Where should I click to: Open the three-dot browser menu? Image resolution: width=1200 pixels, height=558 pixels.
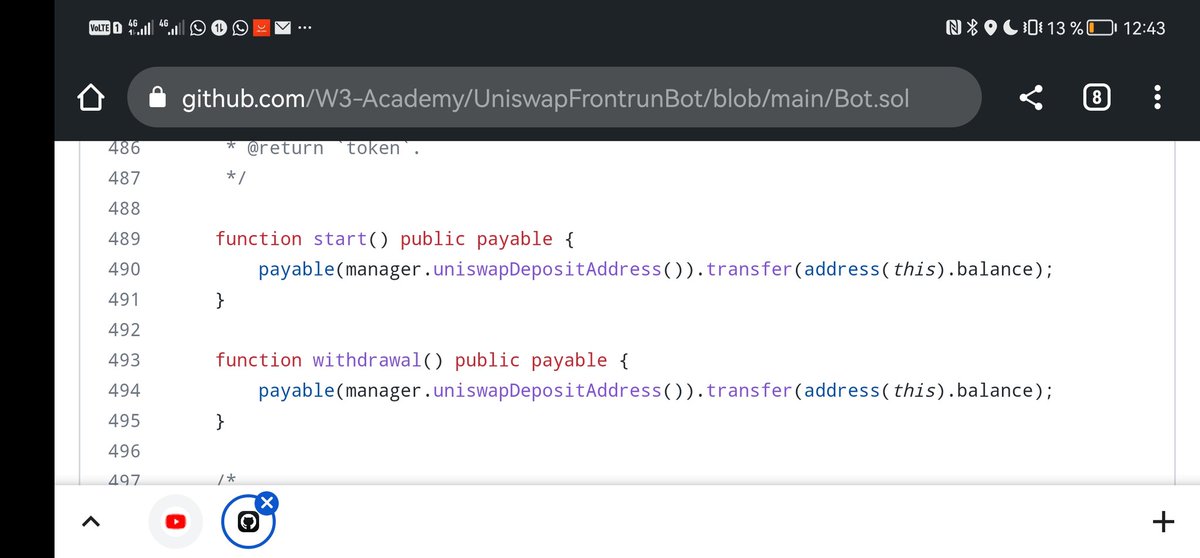click(x=1157, y=97)
